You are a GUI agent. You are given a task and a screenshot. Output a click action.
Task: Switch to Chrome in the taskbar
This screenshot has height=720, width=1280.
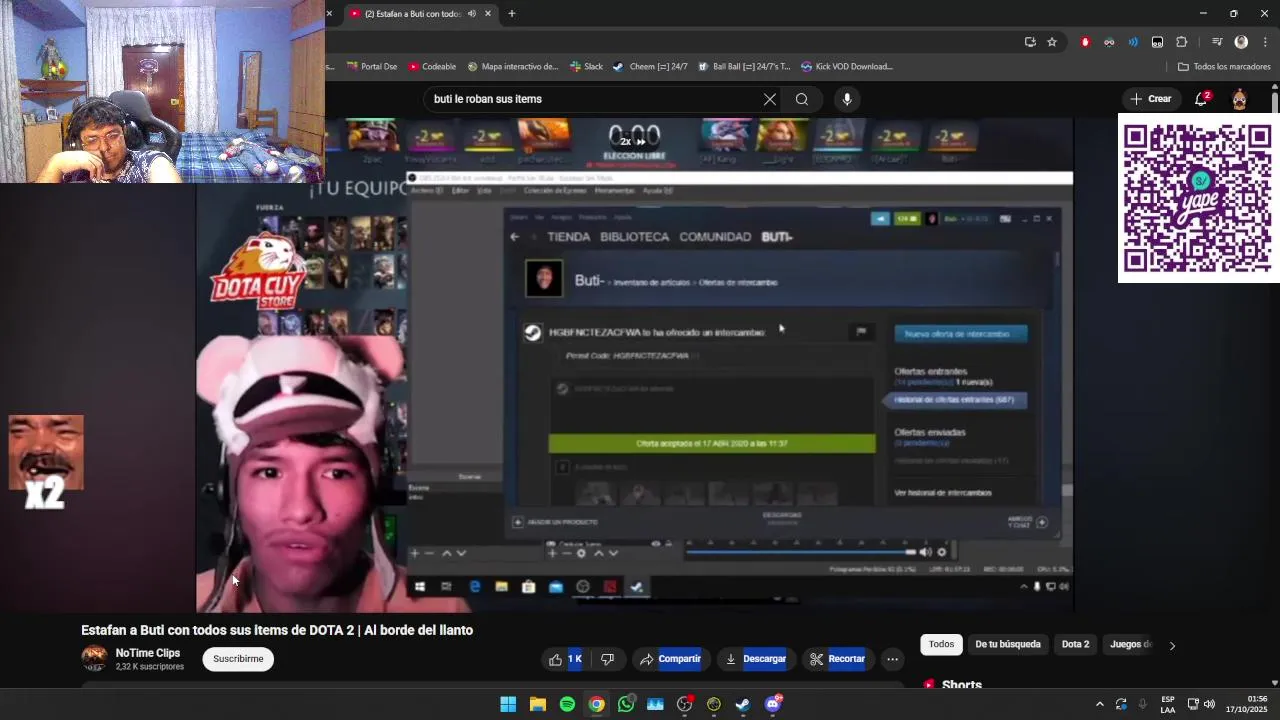(596, 704)
